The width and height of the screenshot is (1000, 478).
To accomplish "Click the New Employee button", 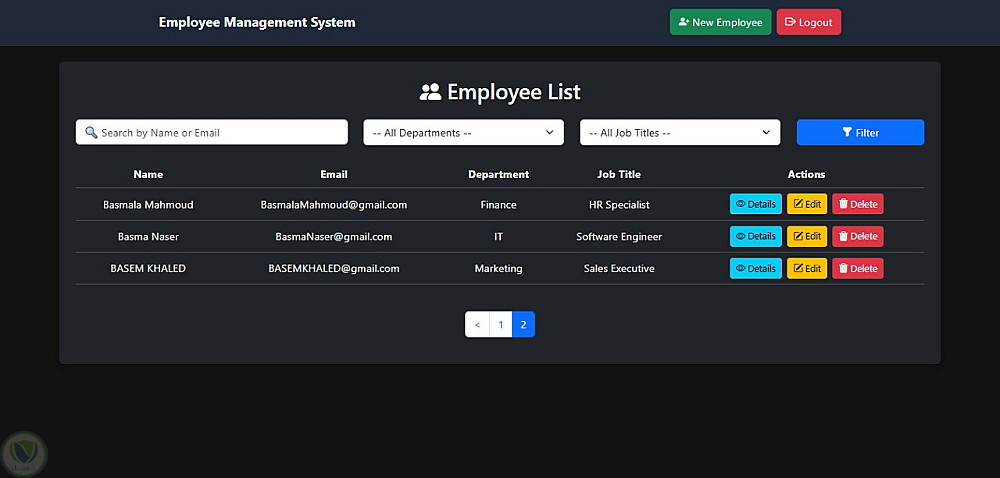I will point(720,22).
